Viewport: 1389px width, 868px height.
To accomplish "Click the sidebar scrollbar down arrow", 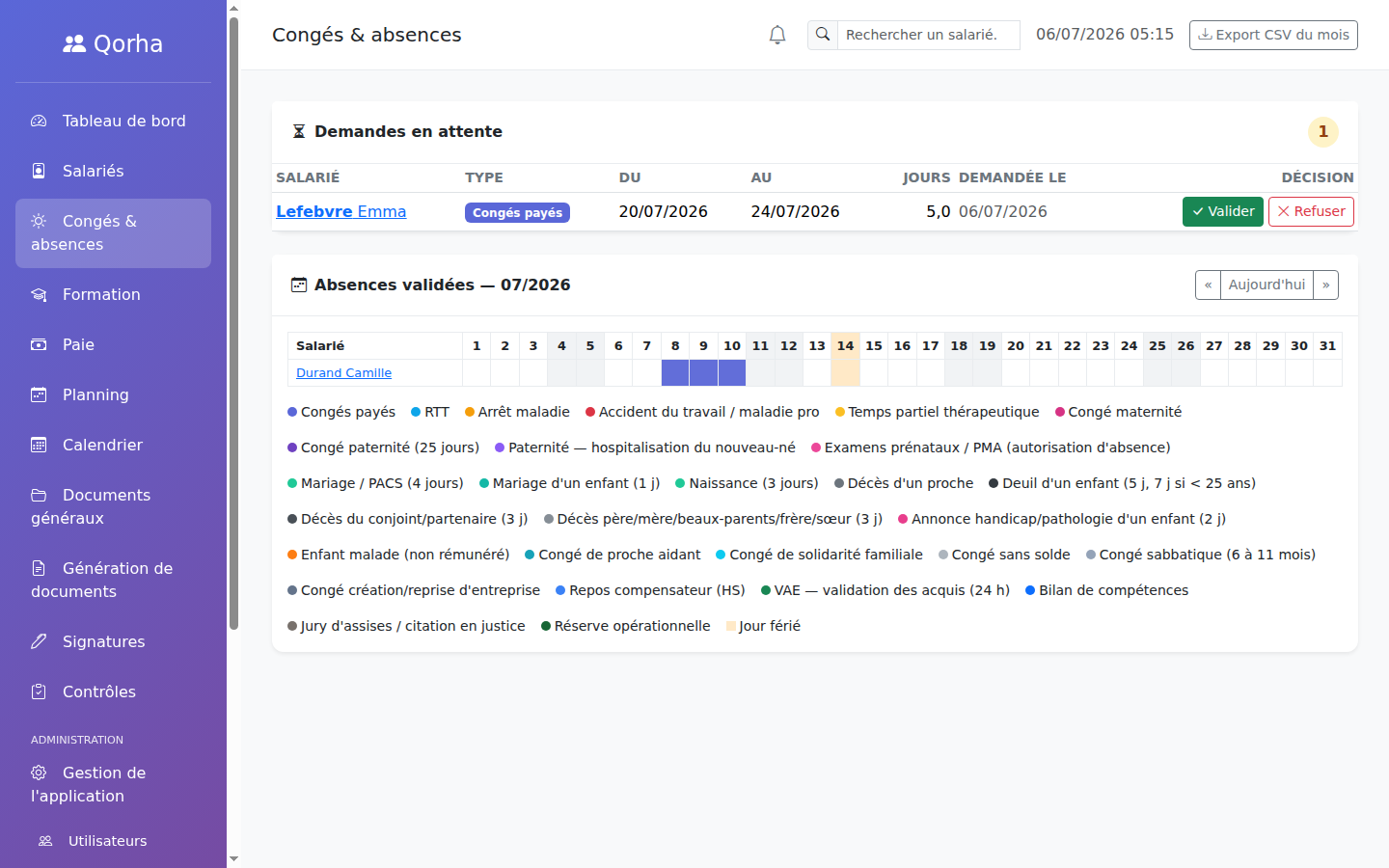I will (233, 858).
